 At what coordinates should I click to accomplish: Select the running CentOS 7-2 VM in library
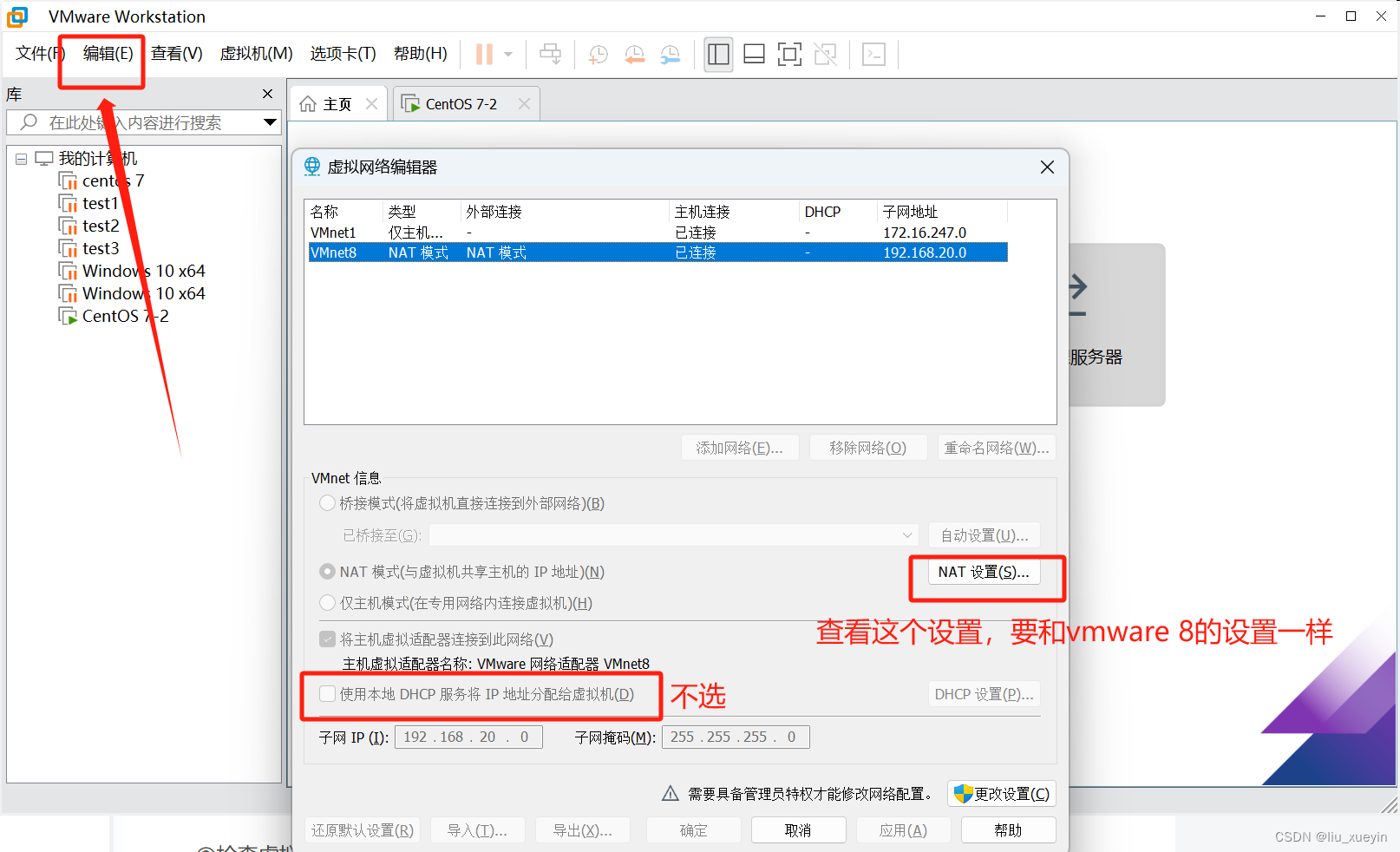point(125,316)
